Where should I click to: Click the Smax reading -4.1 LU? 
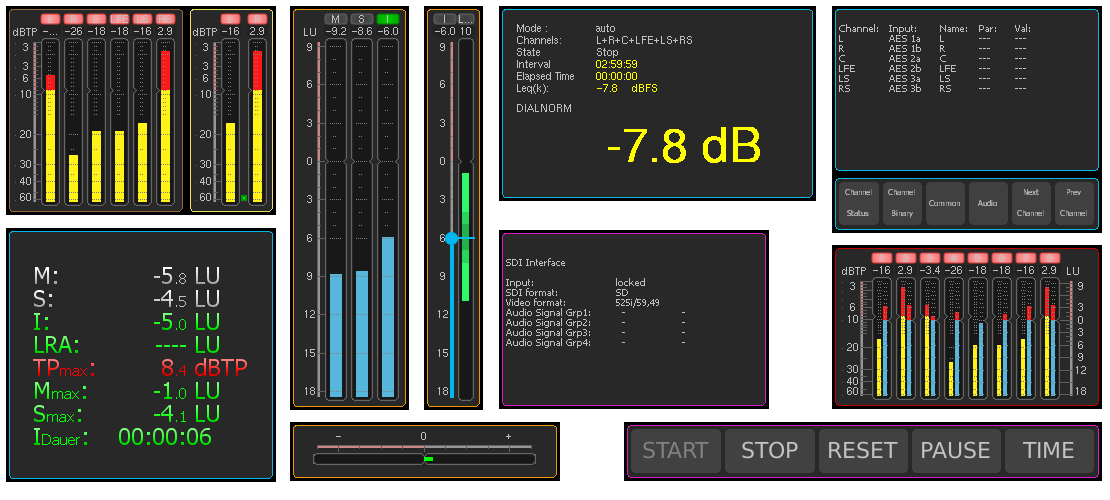[x=186, y=414]
